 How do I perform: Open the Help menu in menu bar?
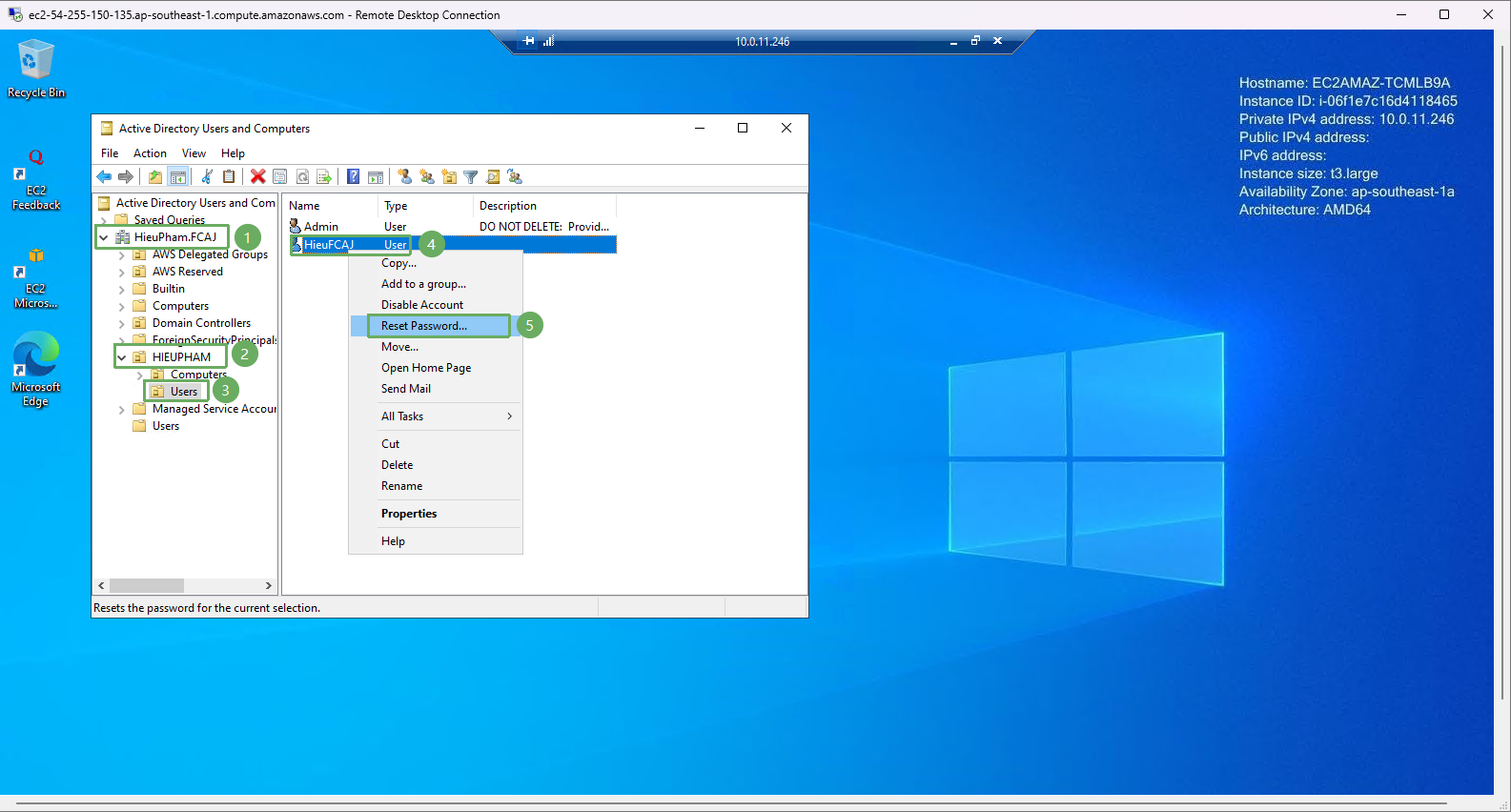click(x=233, y=153)
